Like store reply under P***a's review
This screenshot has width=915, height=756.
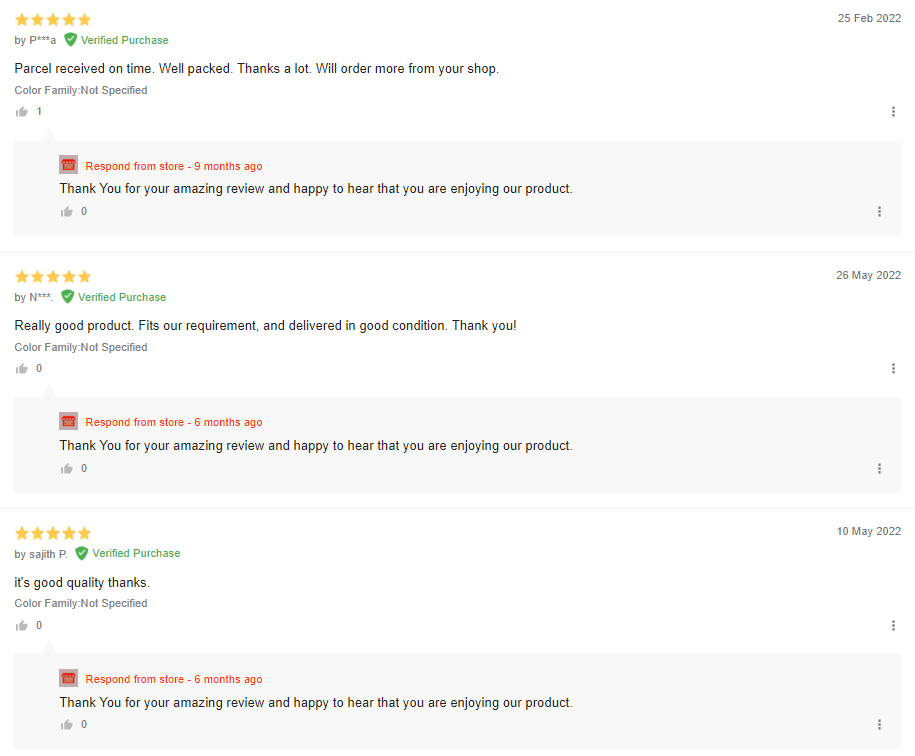(x=67, y=212)
